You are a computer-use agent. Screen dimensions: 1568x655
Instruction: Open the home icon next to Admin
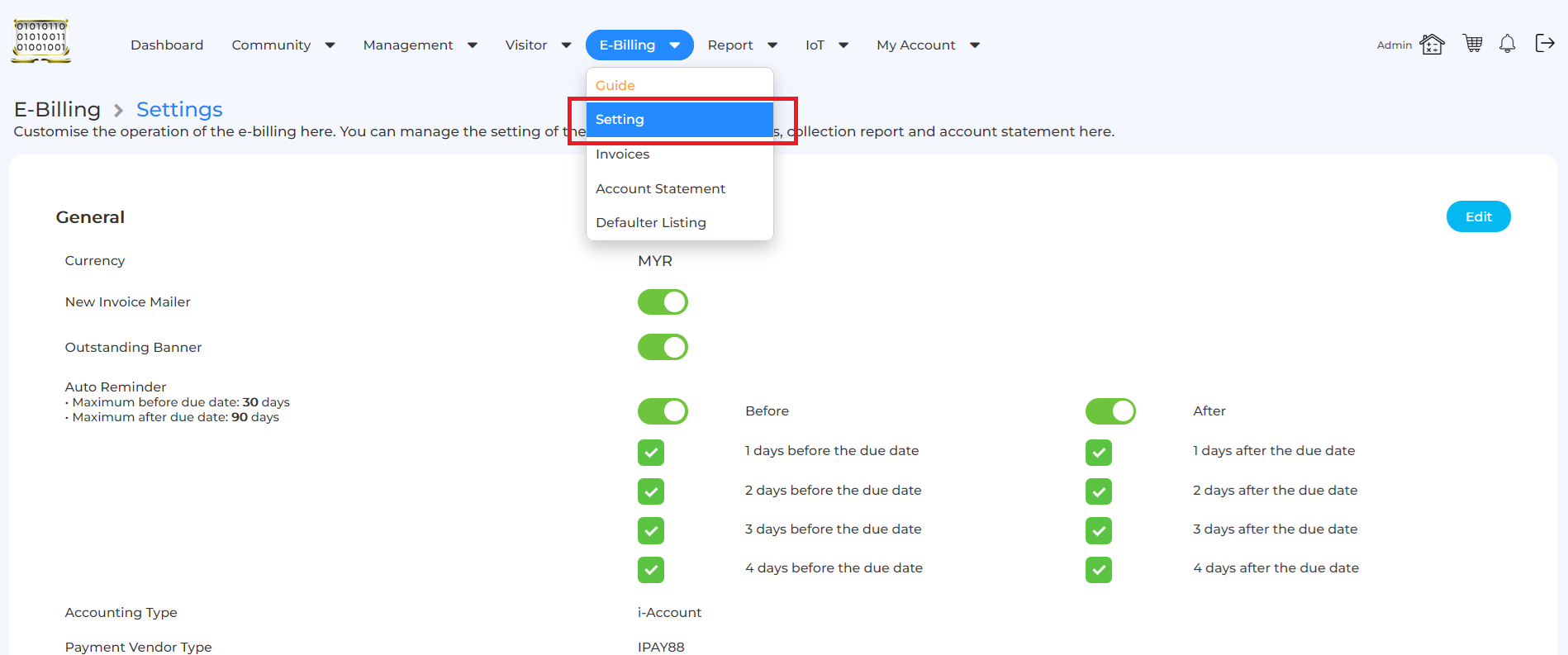[1432, 44]
